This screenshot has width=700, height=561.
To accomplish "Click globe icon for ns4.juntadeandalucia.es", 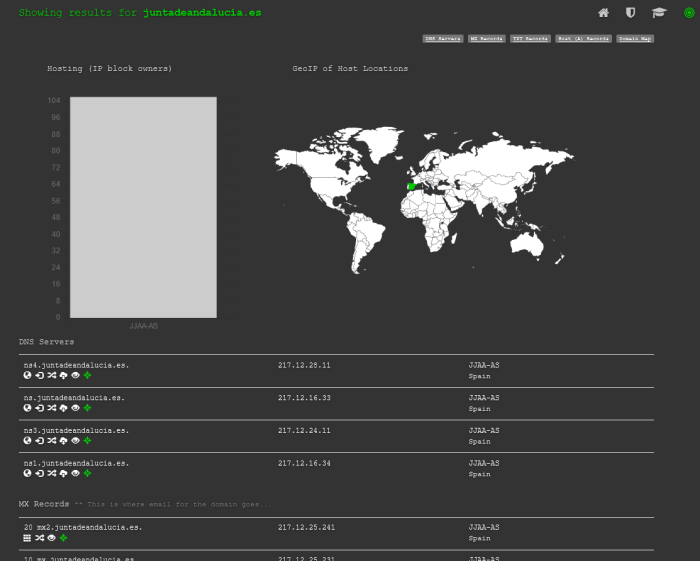I will [27, 375].
